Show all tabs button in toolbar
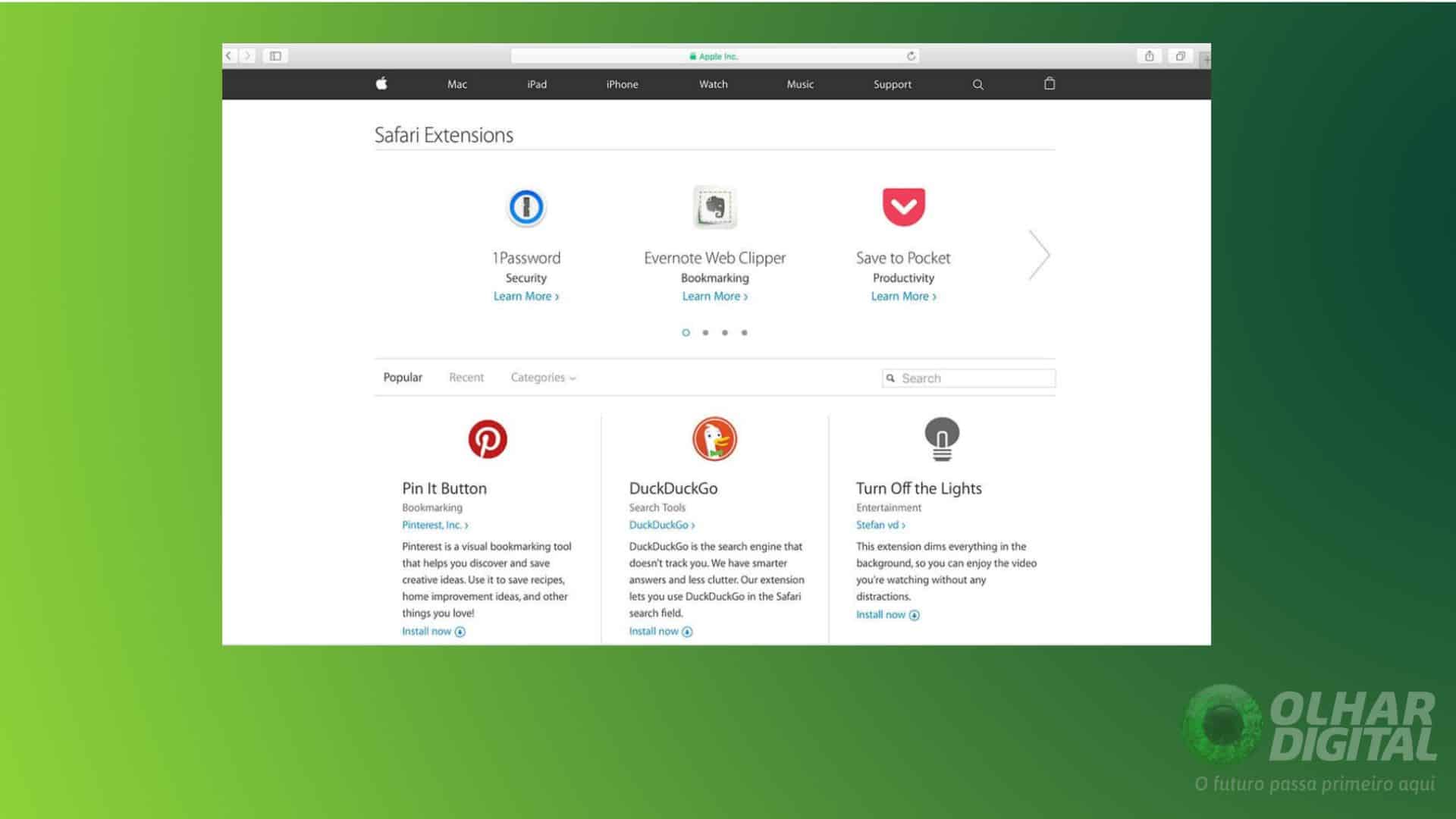The height and width of the screenshot is (819, 1456). point(1180,56)
